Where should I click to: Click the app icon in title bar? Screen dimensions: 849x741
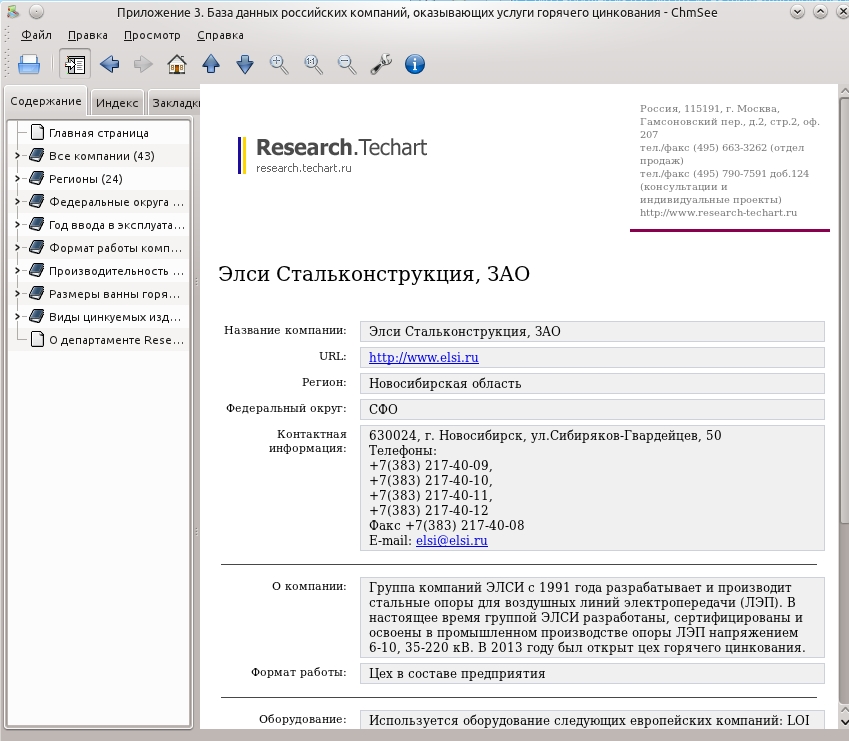click(12, 11)
